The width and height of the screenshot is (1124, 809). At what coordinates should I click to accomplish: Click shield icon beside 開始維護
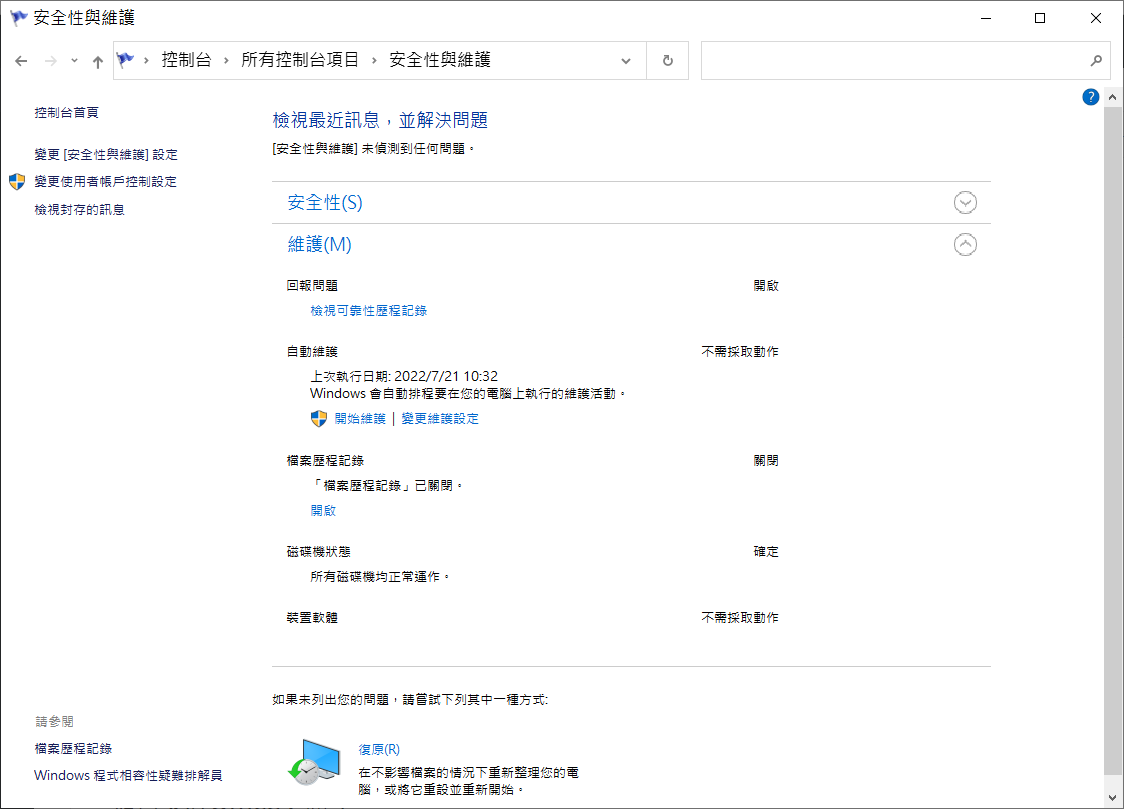click(319, 419)
